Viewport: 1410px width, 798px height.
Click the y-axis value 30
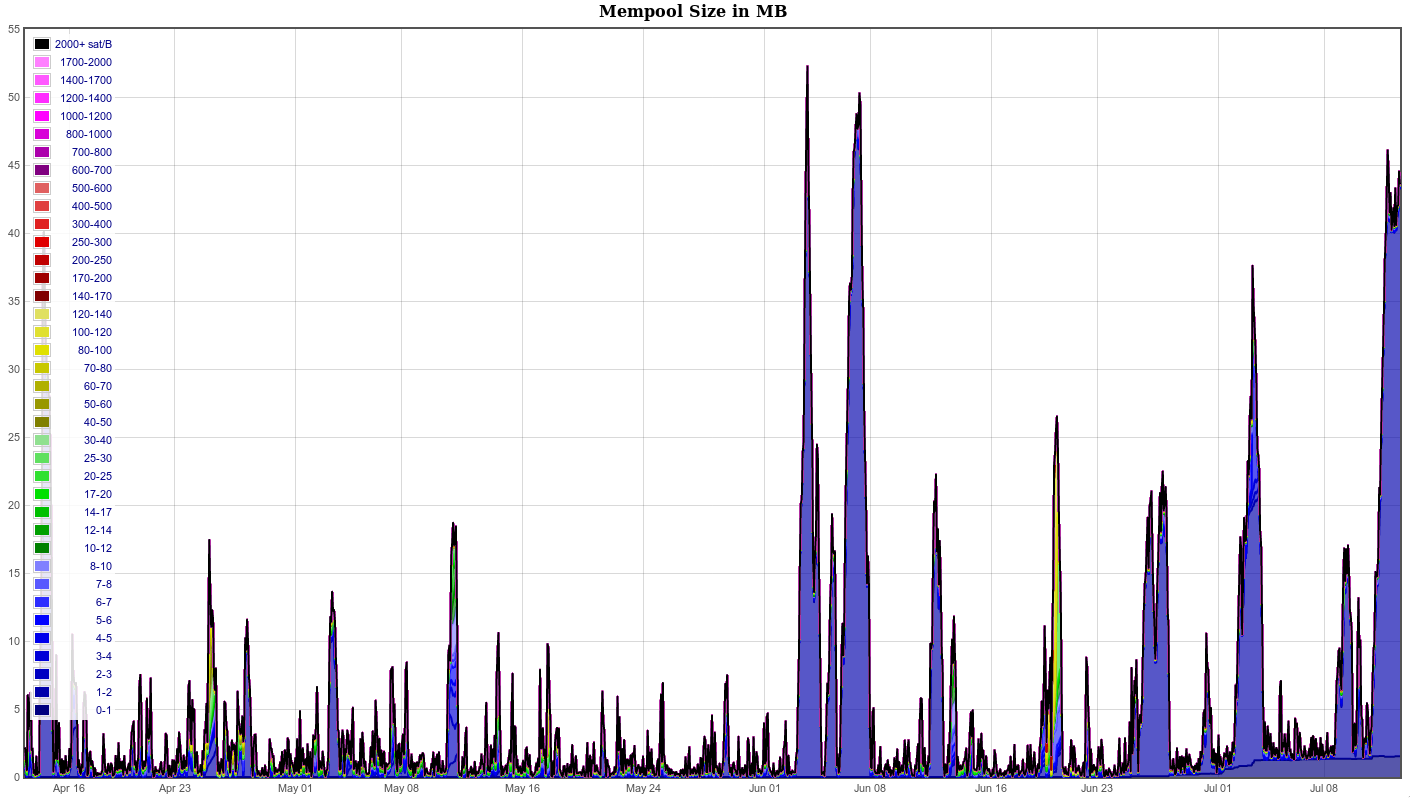14,369
